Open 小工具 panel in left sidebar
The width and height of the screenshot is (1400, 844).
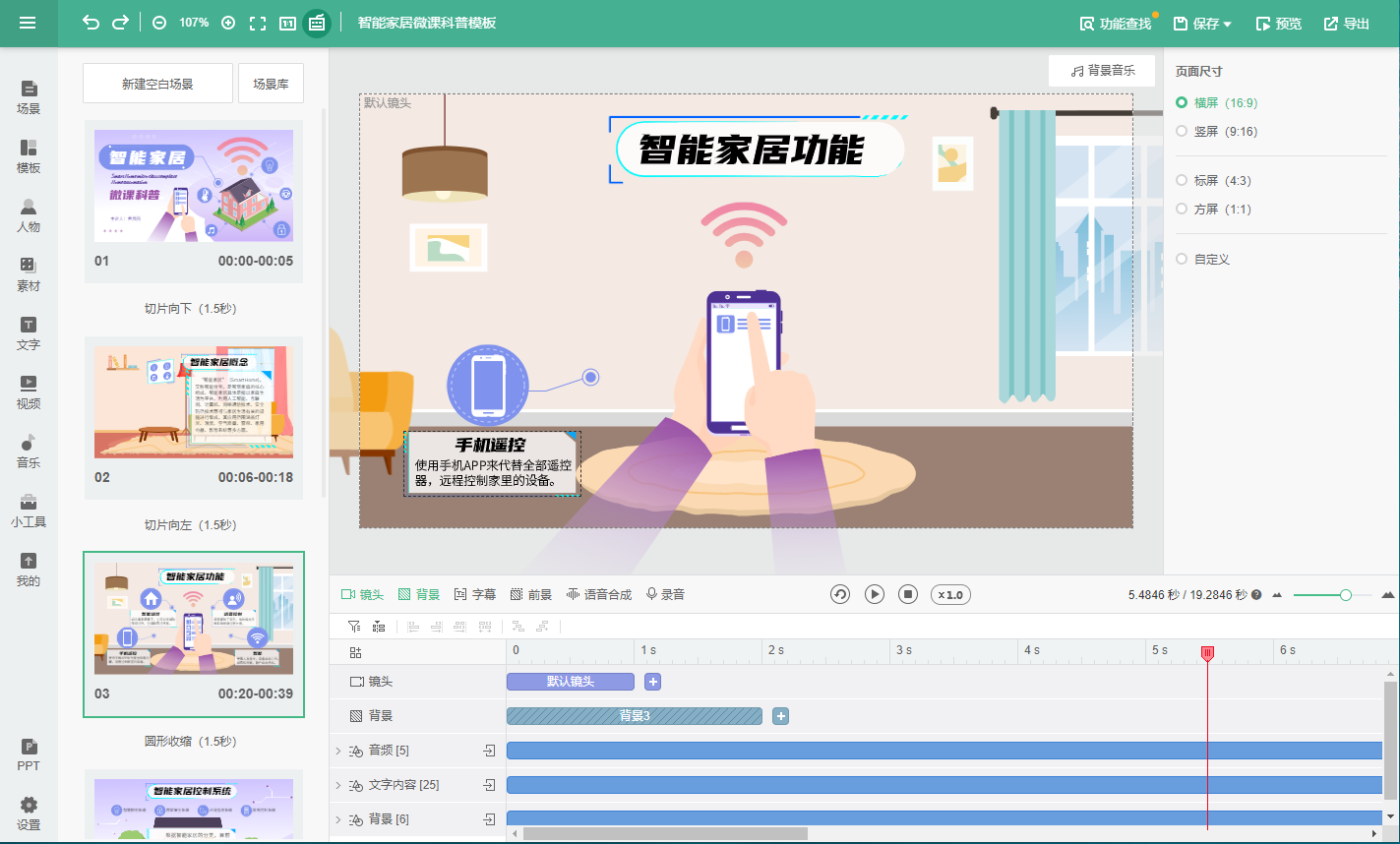[29, 511]
